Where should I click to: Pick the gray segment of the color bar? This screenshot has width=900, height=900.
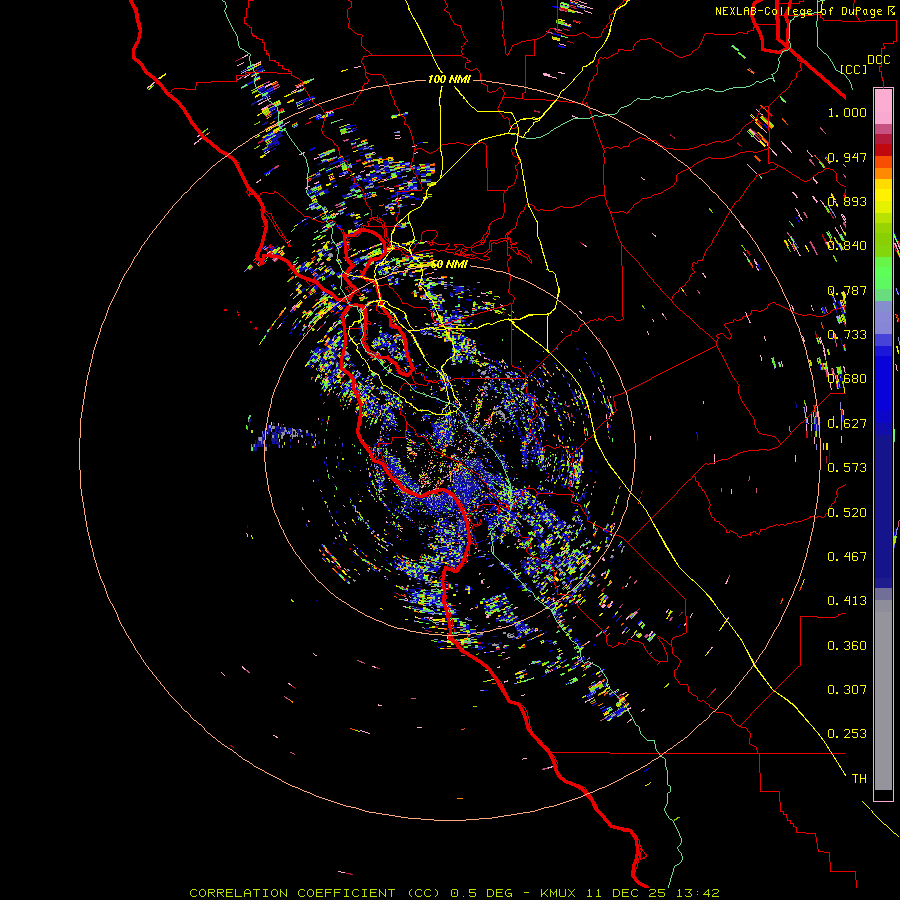(x=883, y=695)
